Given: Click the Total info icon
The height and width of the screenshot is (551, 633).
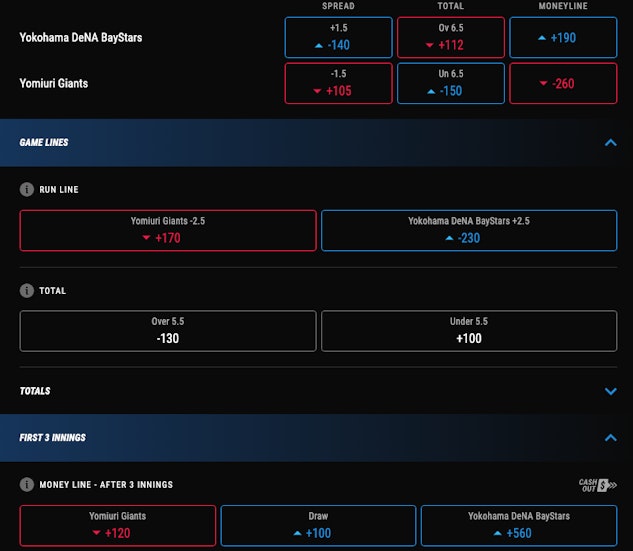Looking at the screenshot, I should [x=27, y=291].
